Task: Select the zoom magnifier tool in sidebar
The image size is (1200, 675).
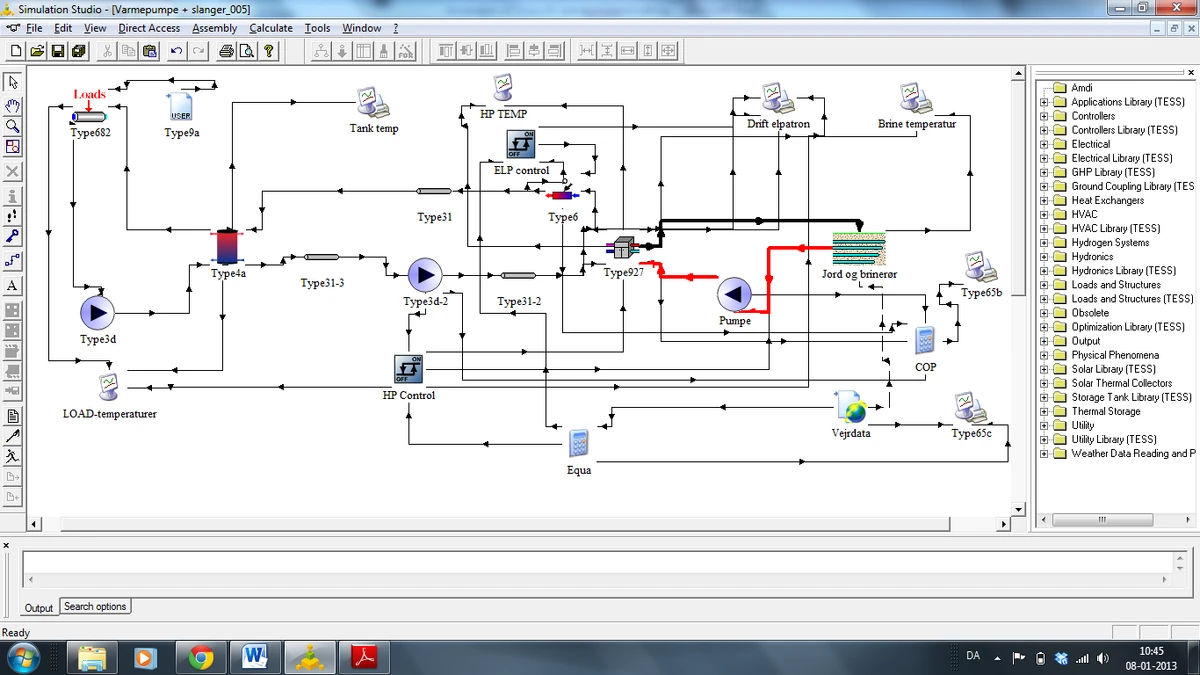Action: [x=13, y=126]
